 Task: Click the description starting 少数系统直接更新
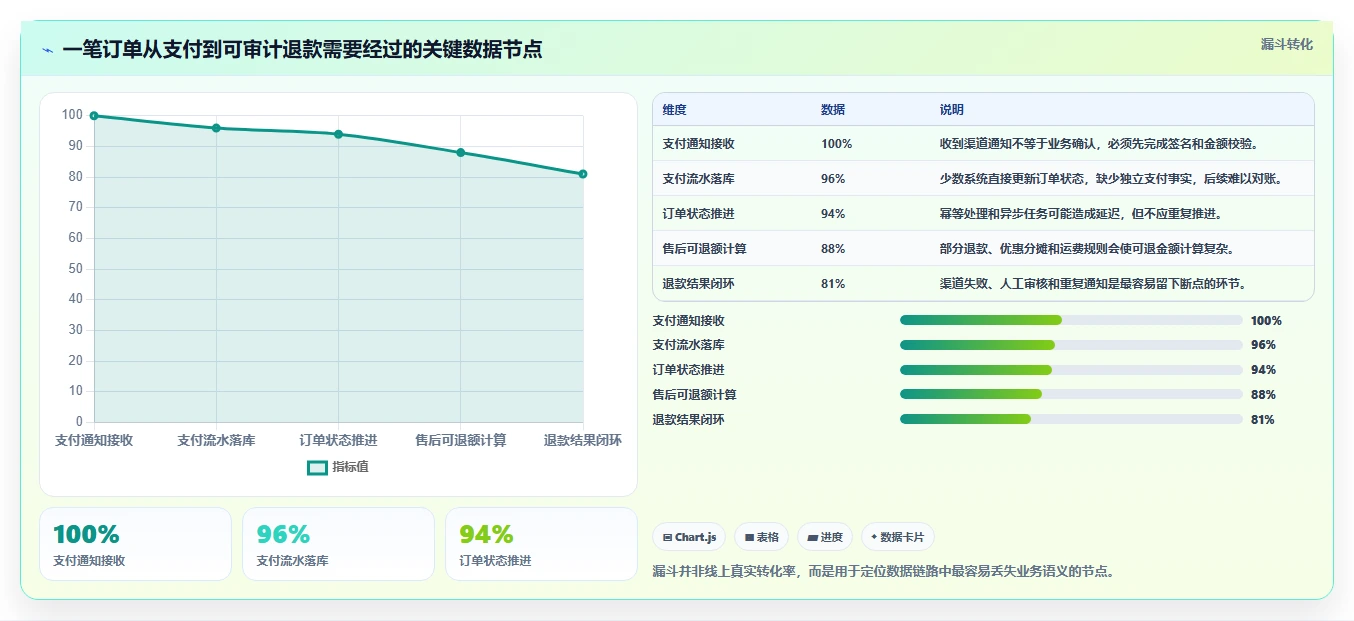tap(1111, 179)
